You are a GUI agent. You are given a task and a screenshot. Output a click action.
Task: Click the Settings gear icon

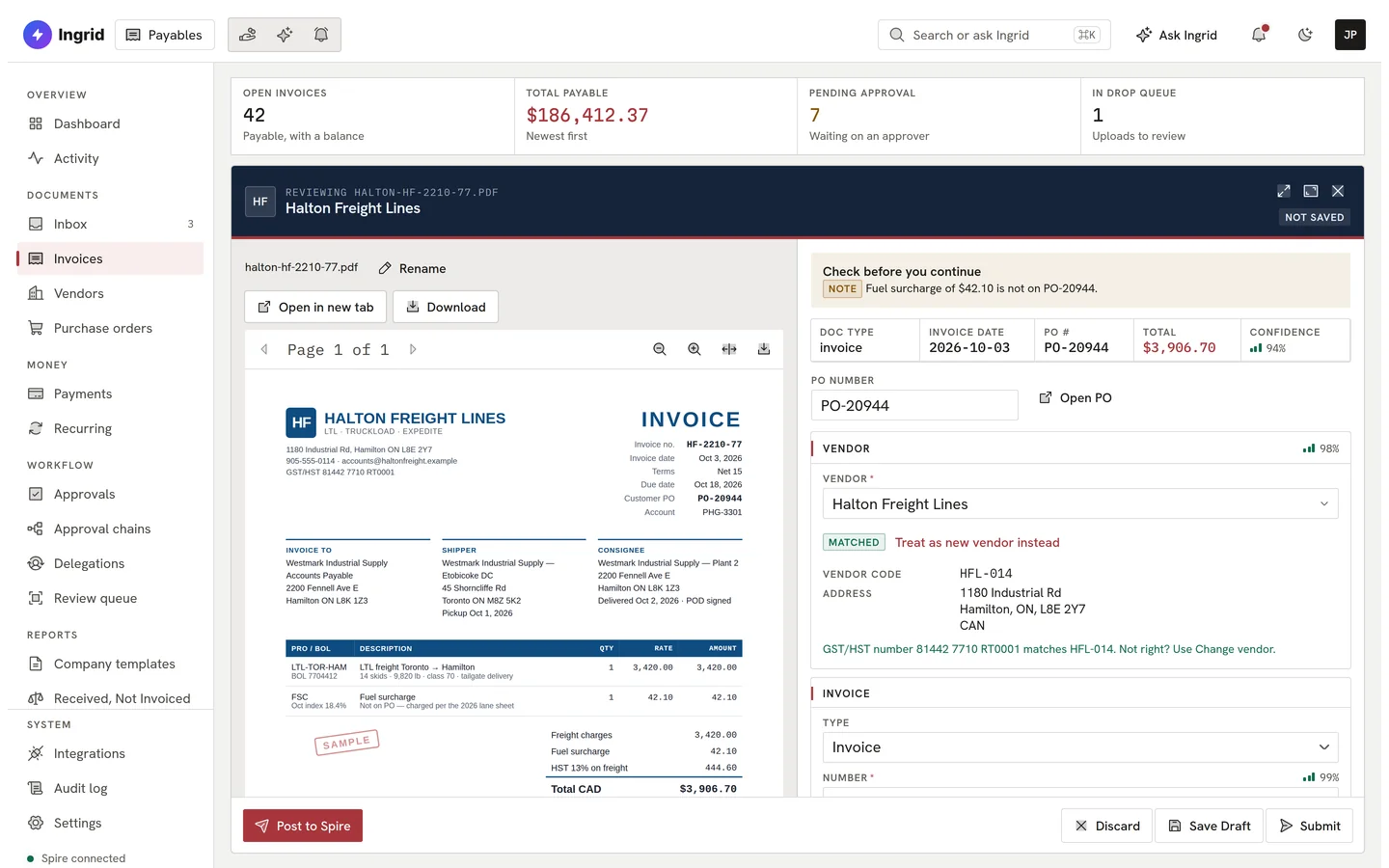pyautogui.click(x=36, y=823)
